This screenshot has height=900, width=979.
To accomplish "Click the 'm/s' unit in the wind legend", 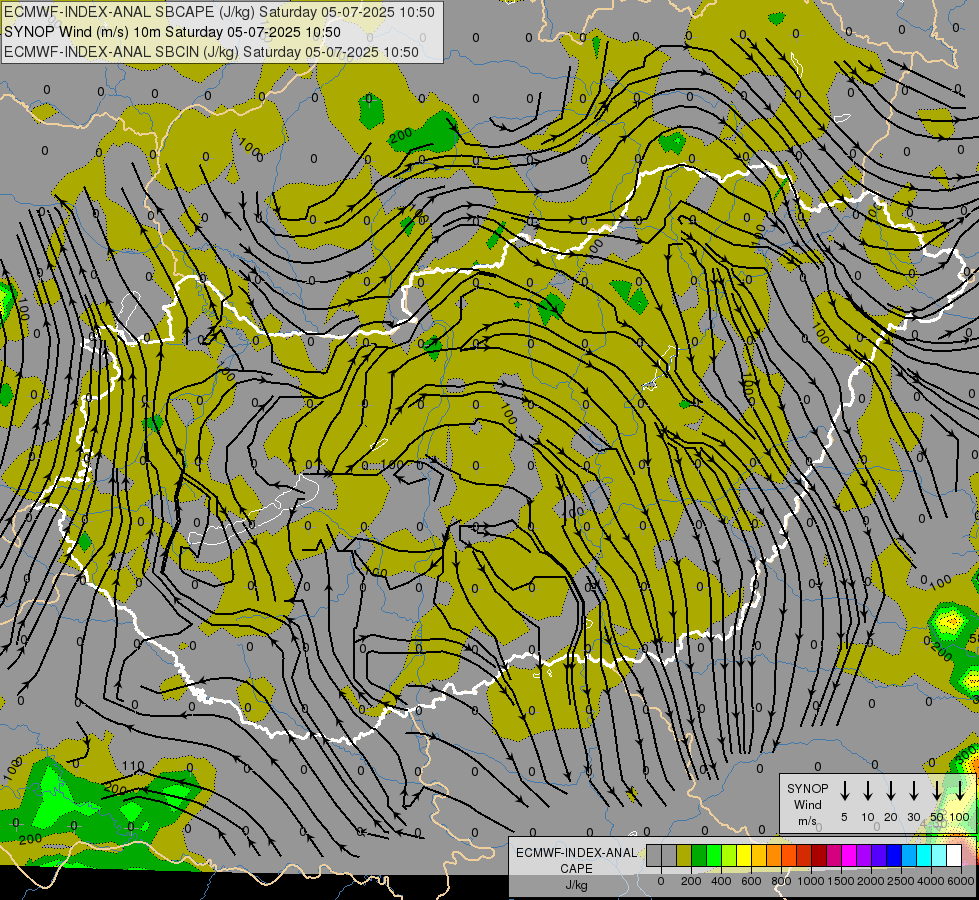I will click(x=807, y=821).
